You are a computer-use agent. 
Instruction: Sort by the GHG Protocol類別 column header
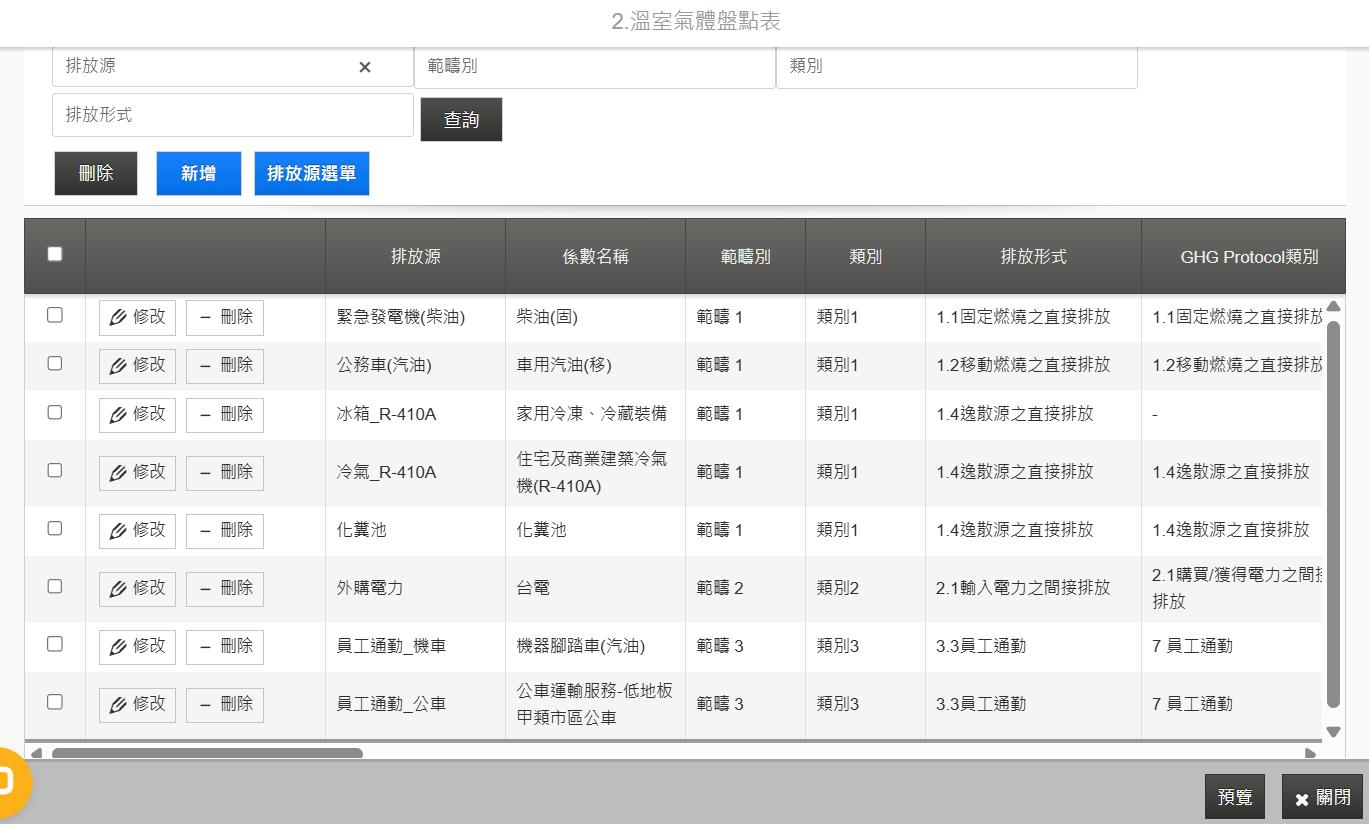tap(1249, 256)
